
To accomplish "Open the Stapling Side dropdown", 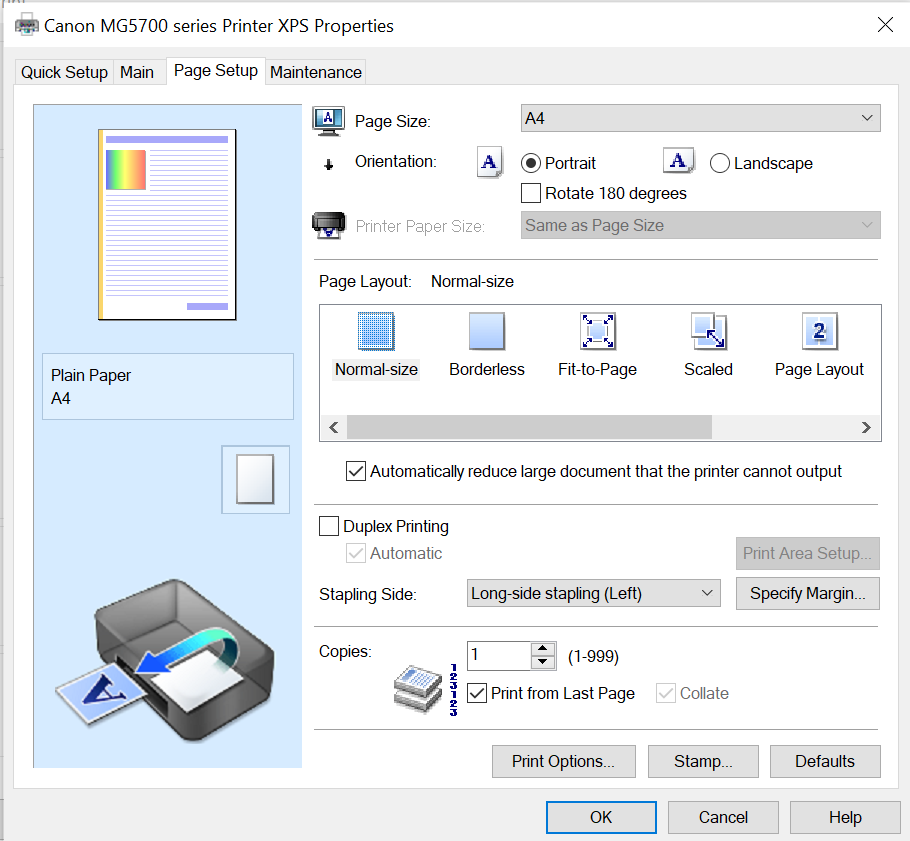I will (x=706, y=593).
